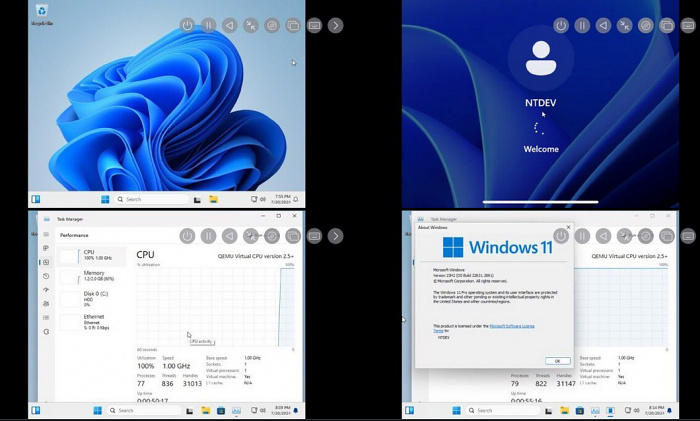Click CPU utilization graph in lower-left VM
The height and width of the screenshot is (421, 700).
[216, 307]
